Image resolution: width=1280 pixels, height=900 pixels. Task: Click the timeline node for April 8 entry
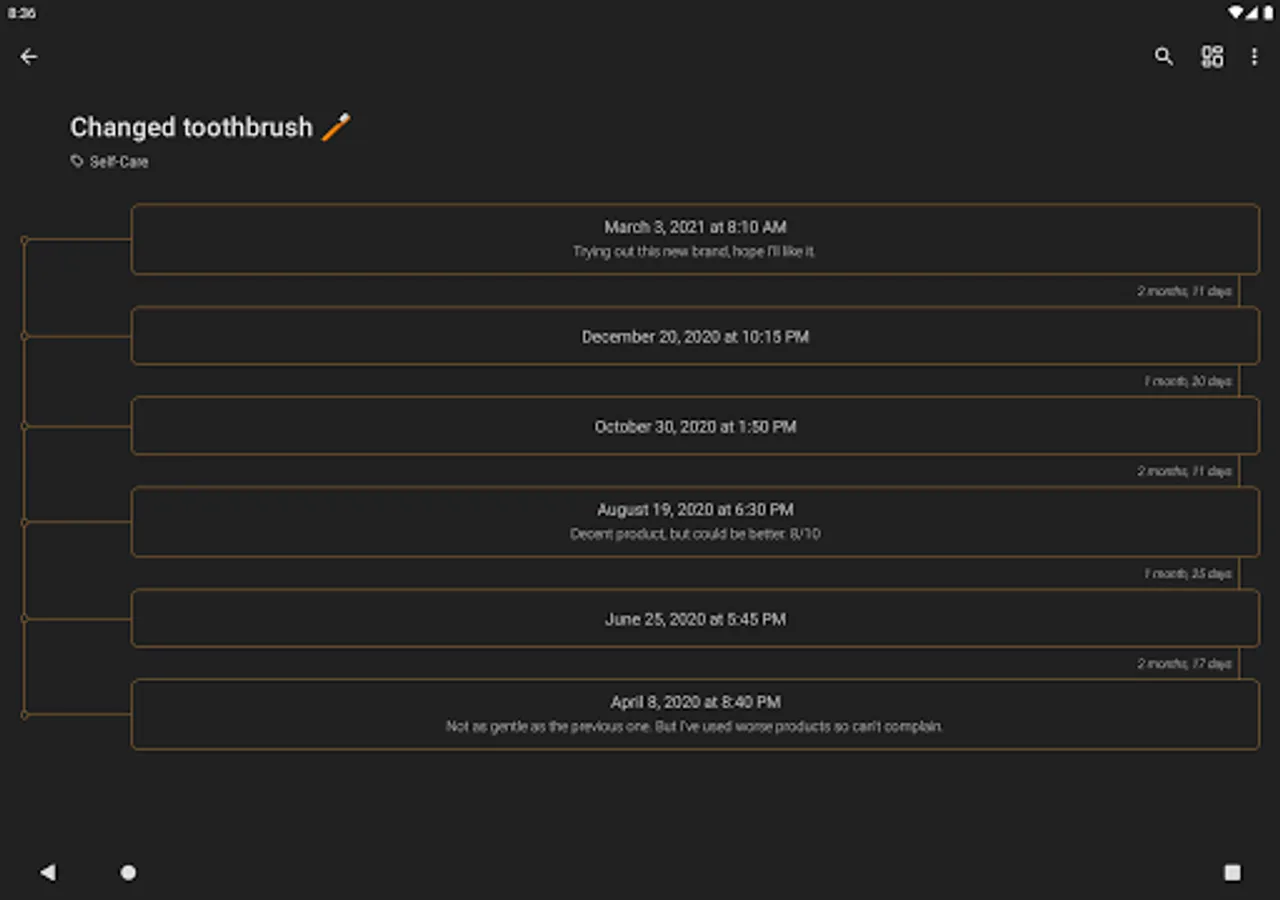click(25, 715)
